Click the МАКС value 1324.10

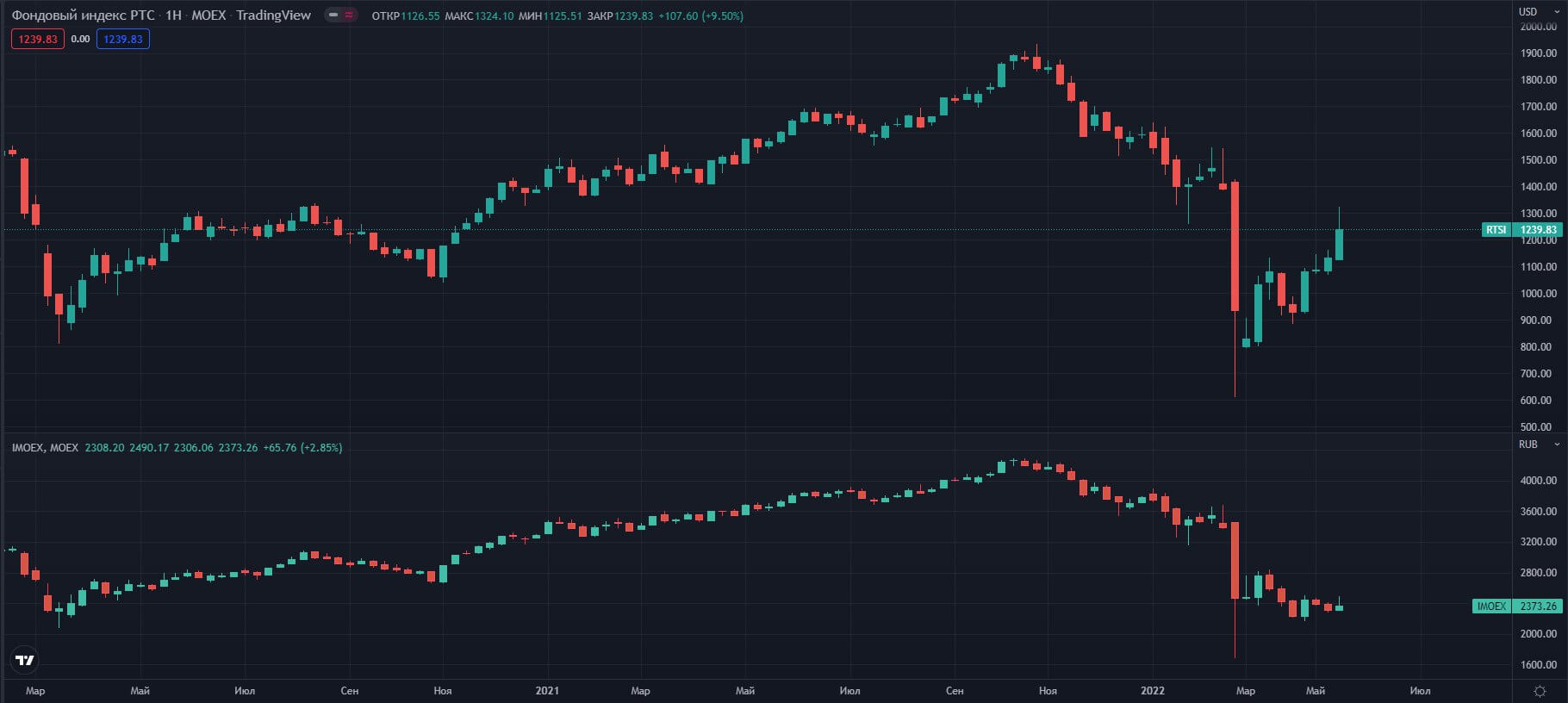click(x=494, y=16)
